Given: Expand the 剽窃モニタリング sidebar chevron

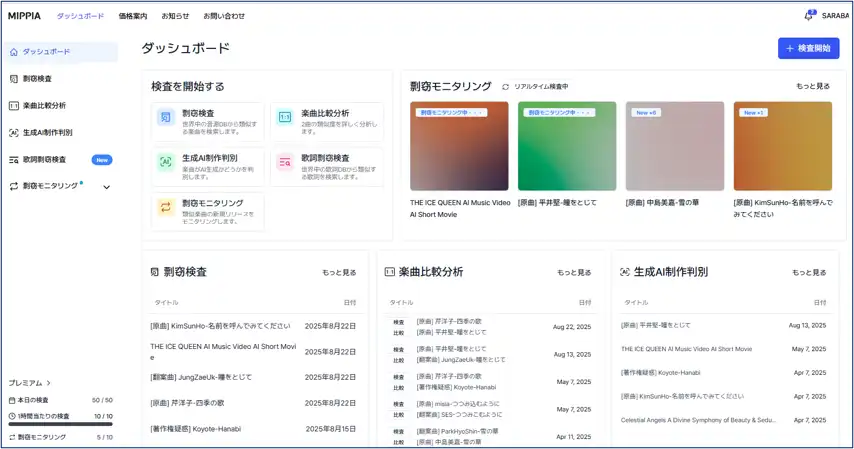Looking at the screenshot, I should (x=107, y=187).
